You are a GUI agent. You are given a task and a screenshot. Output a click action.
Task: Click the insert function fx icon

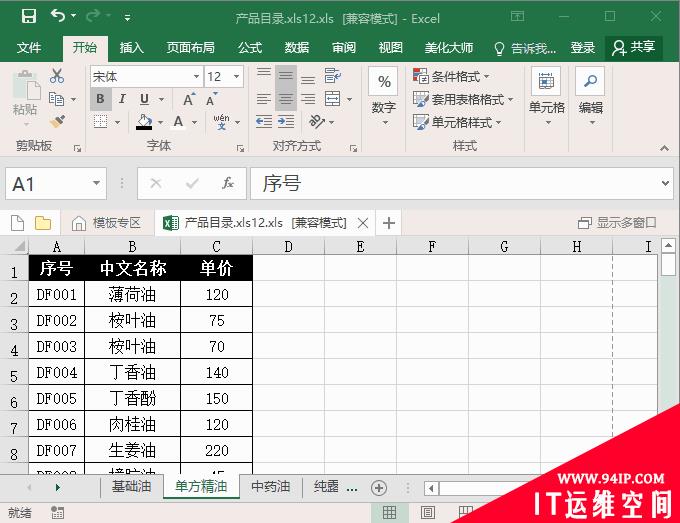[x=228, y=183]
